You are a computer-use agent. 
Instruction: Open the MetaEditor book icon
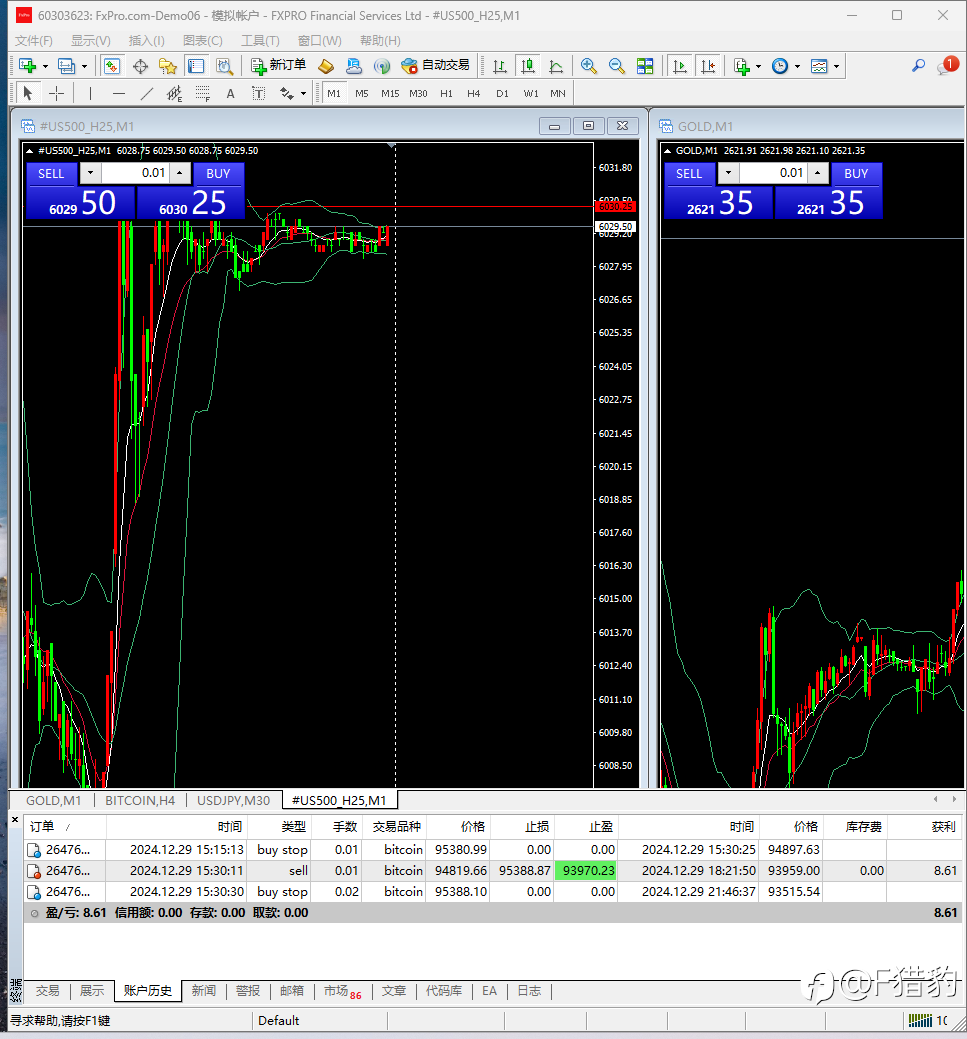325,66
